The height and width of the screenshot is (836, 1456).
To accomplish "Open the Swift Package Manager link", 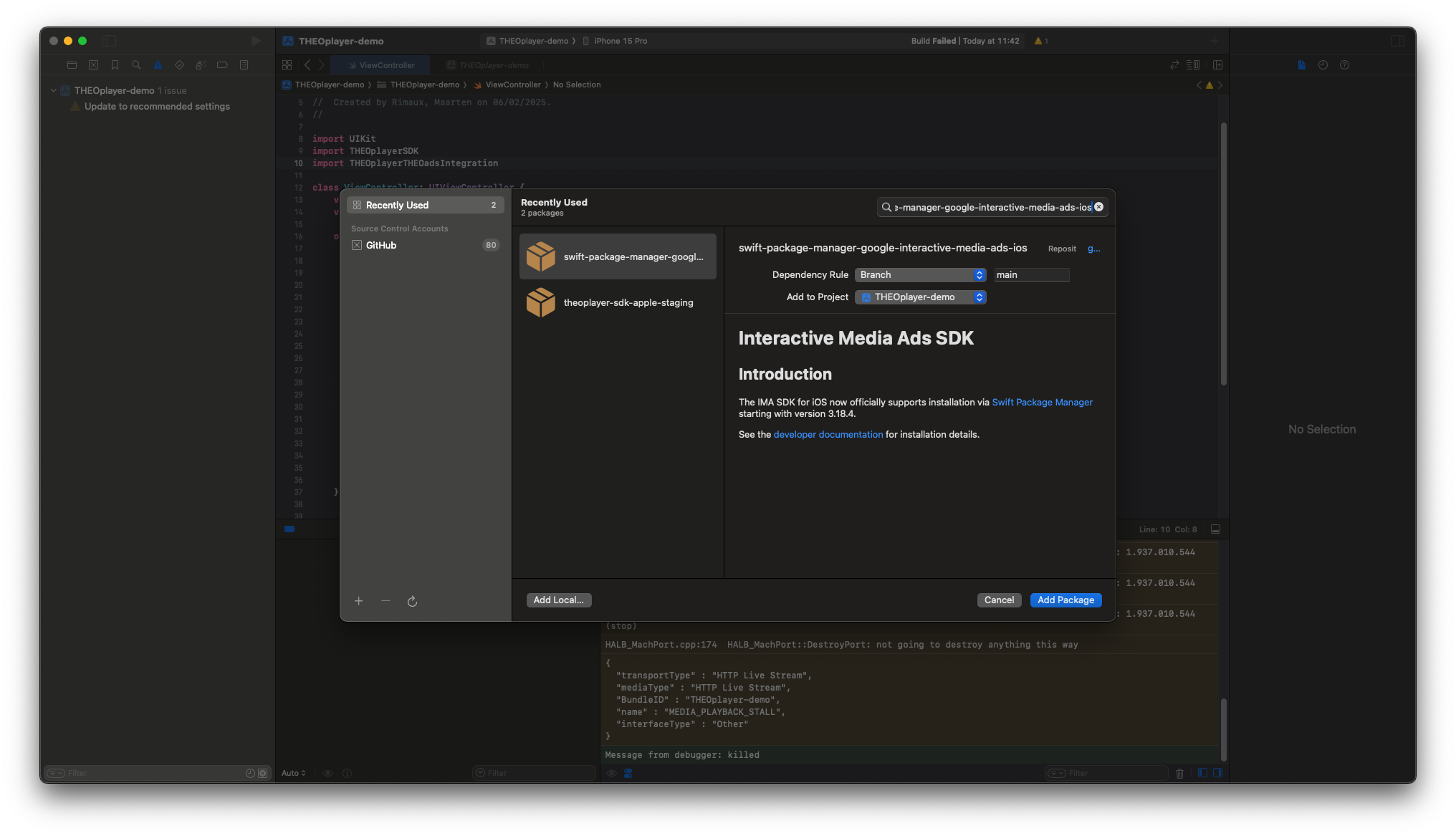I will pyautogui.click(x=1043, y=402).
